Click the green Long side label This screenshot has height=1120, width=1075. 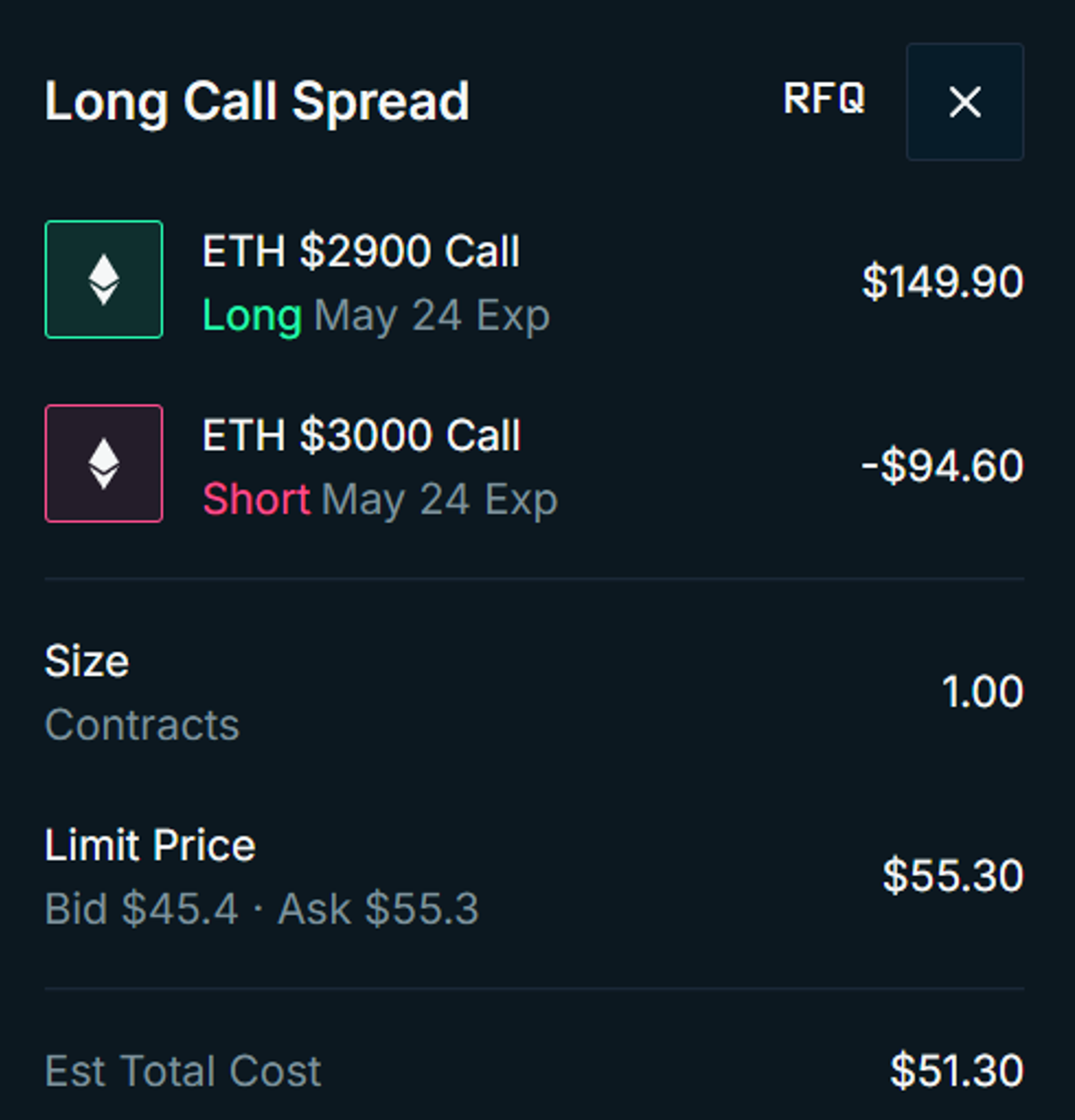click(252, 315)
